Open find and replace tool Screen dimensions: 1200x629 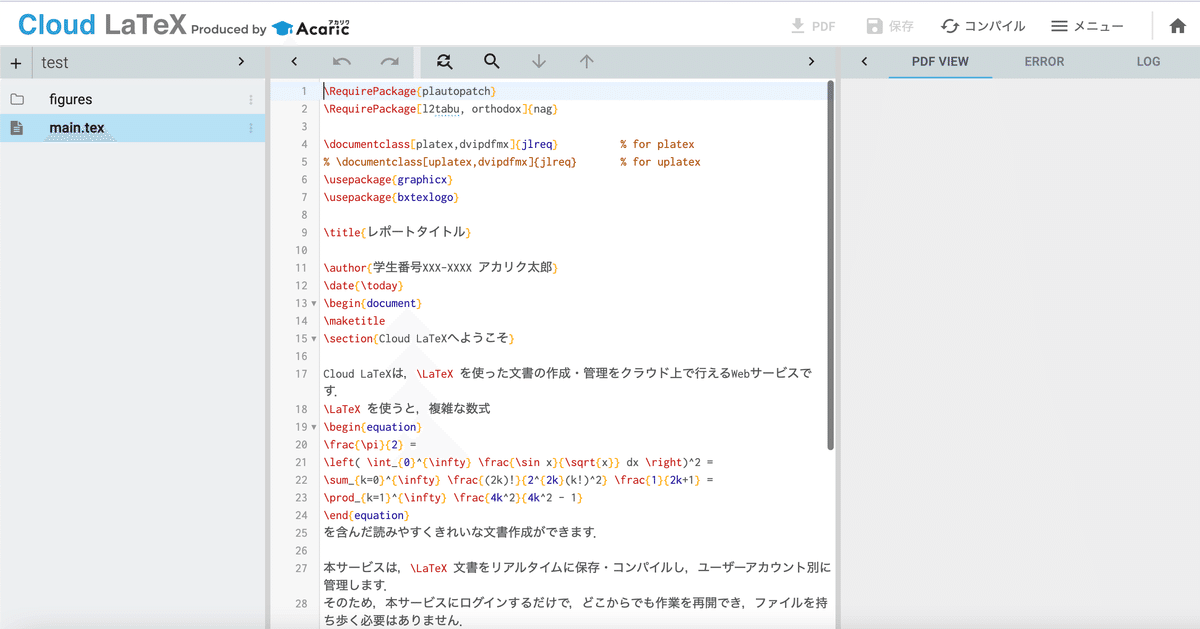(x=445, y=62)
